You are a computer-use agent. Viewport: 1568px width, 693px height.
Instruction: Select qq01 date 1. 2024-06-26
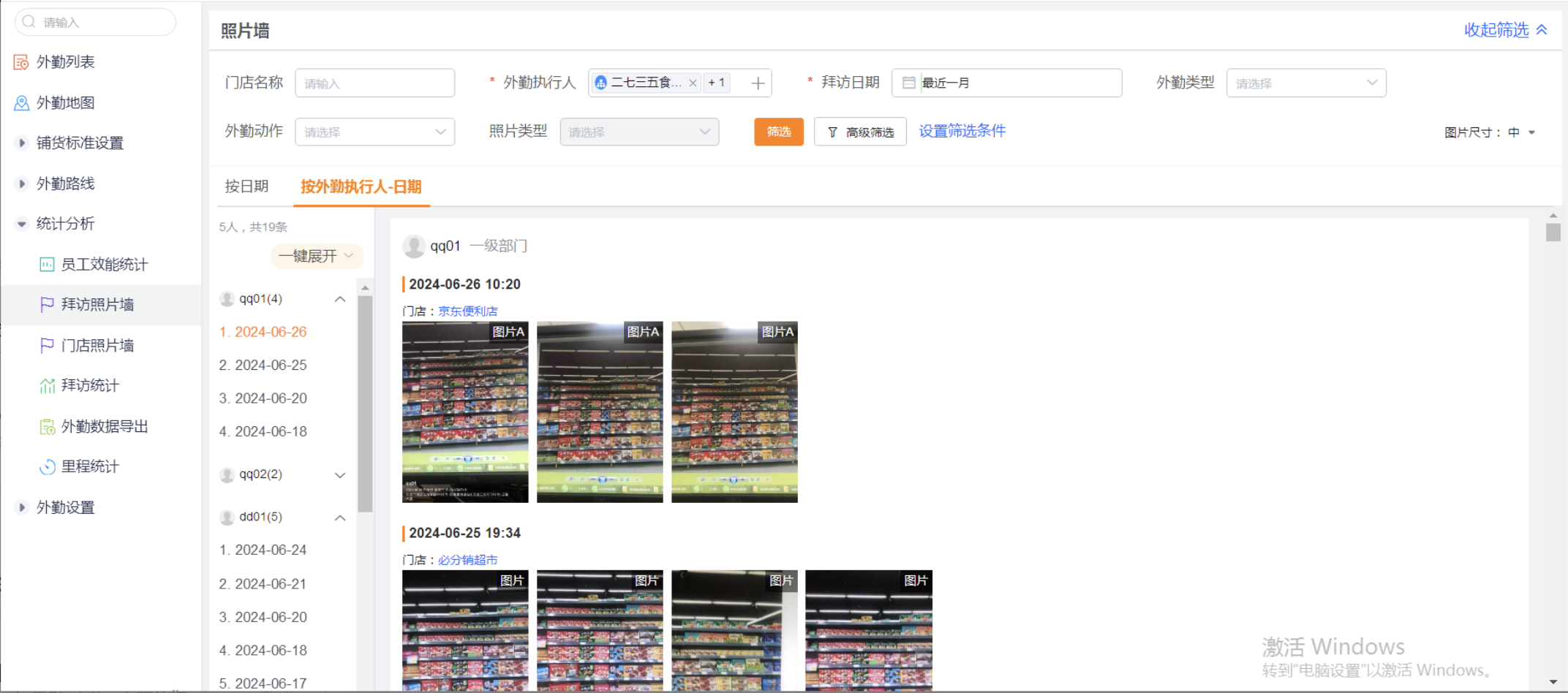[x=263, y=332]
